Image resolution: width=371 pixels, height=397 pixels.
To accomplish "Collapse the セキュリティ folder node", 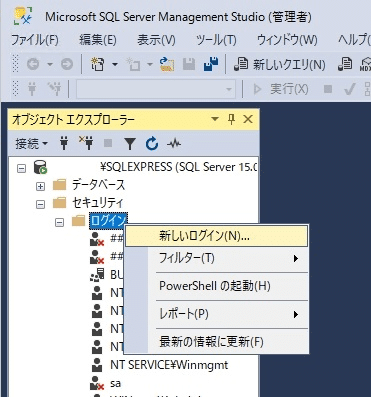I will (40, 204).
